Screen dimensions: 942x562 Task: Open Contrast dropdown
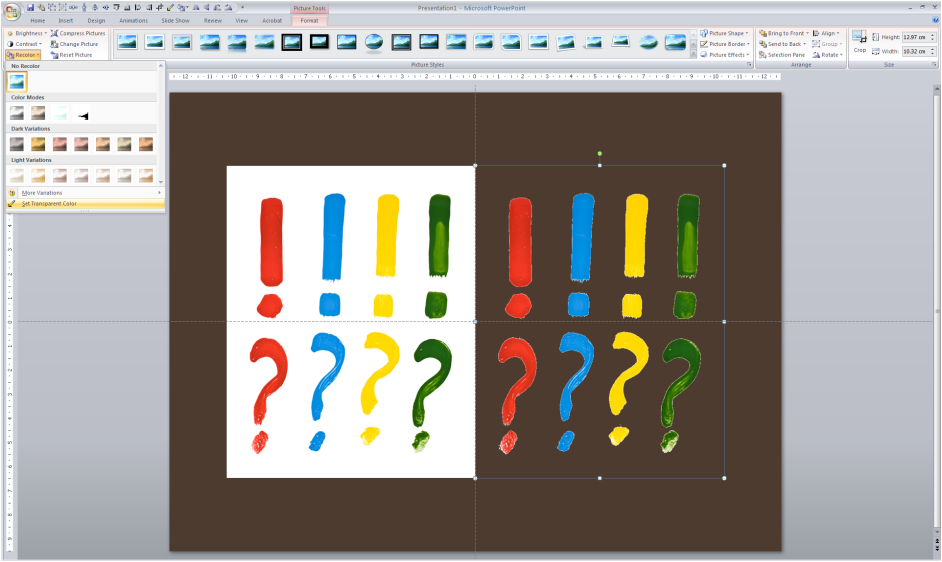[x=25, y=44]
